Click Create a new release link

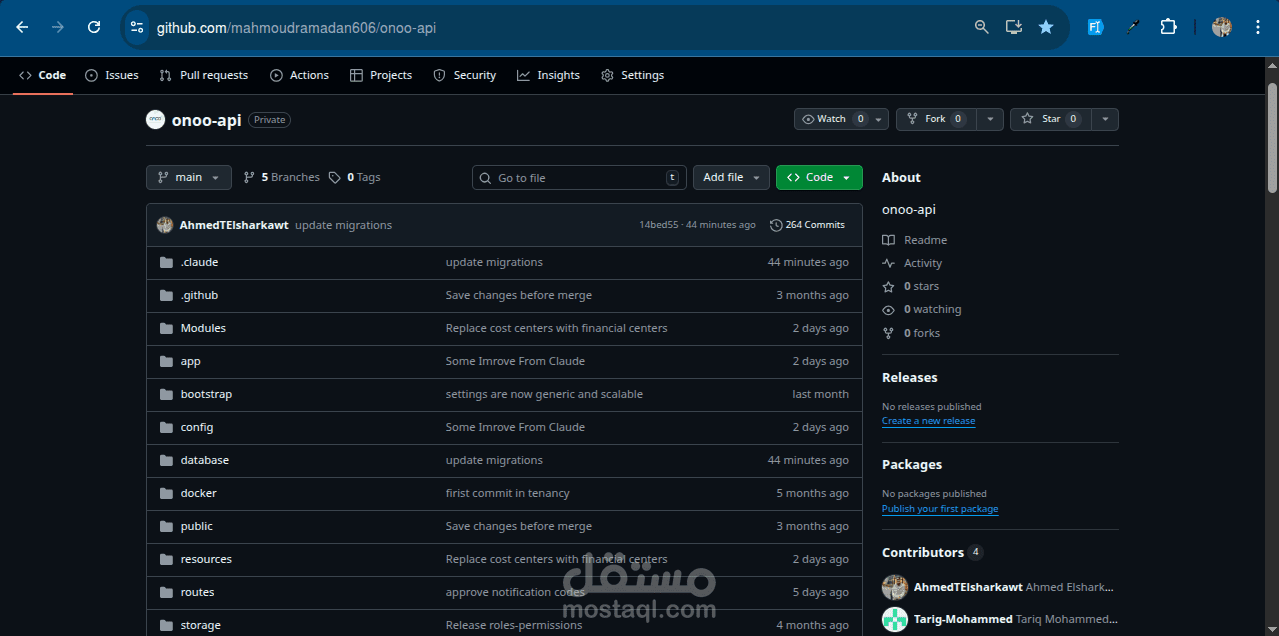click(x=928, y=421)
